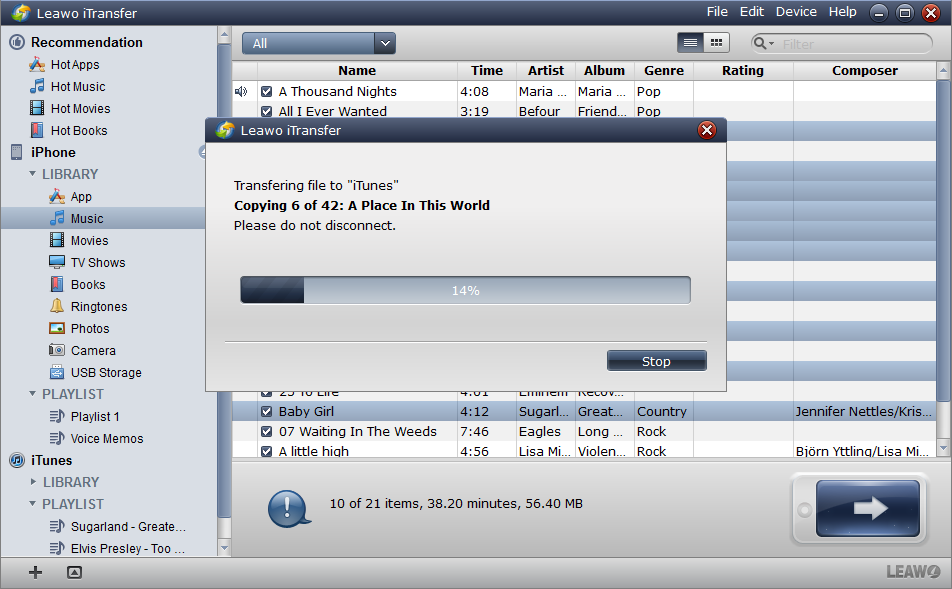Open the TV Shows library

(87, 262)
